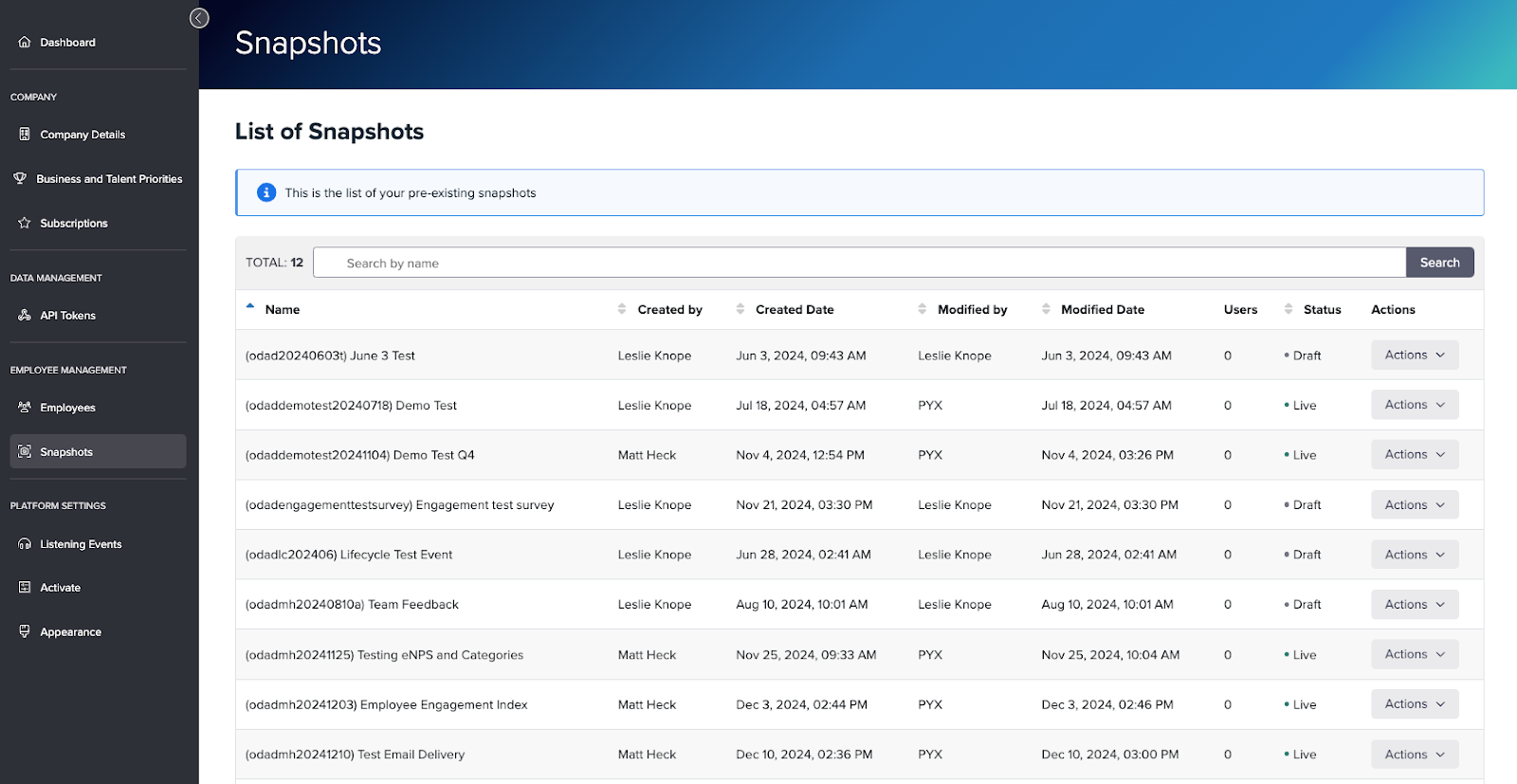Click the Name column header
The width and height of the screenshot is (1517, 784).
(283, 309)
